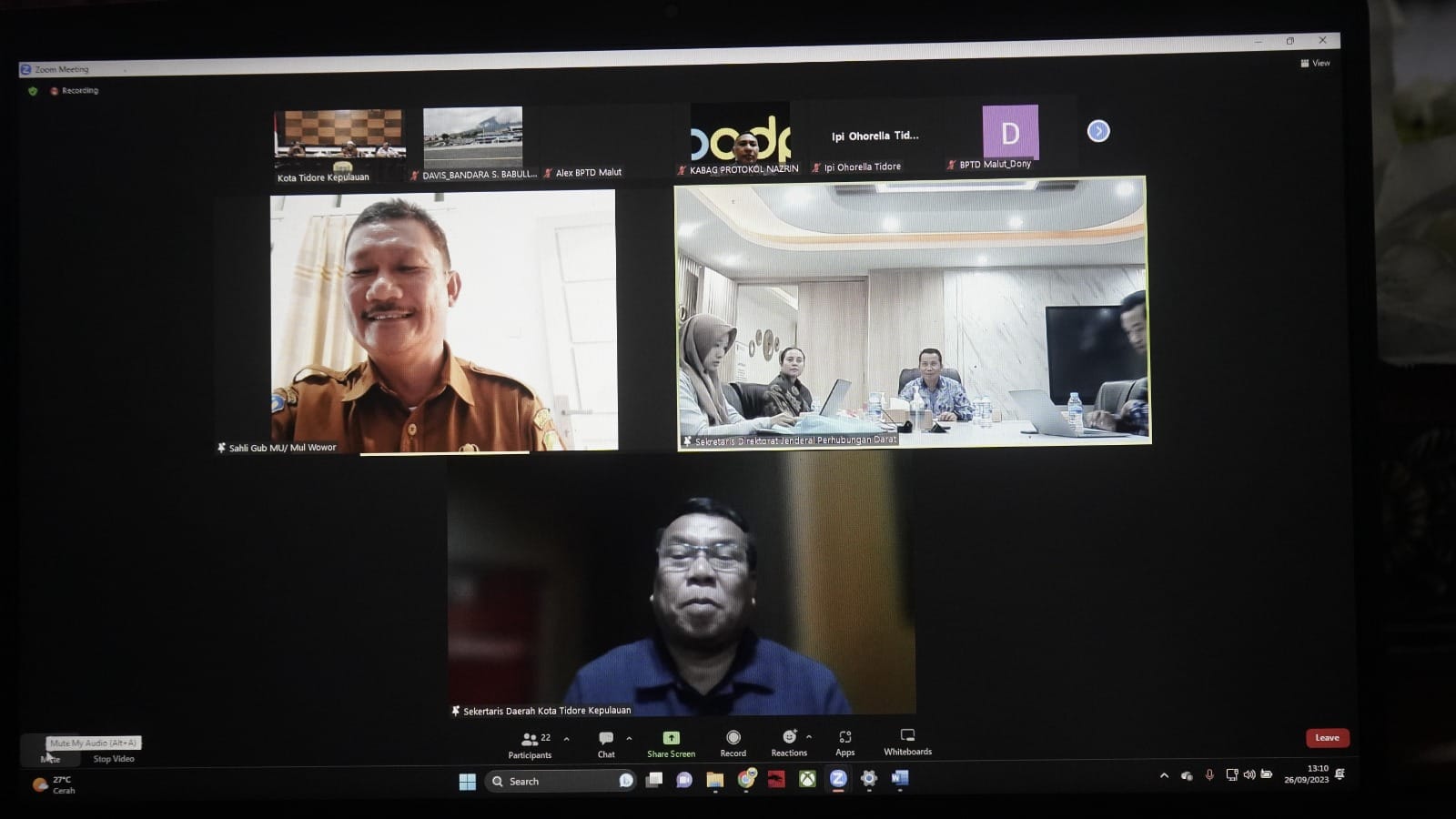This screenshot has width=1456, height=819.
Task: Open Word from the taskbar
Action: (x=900, y=778)
